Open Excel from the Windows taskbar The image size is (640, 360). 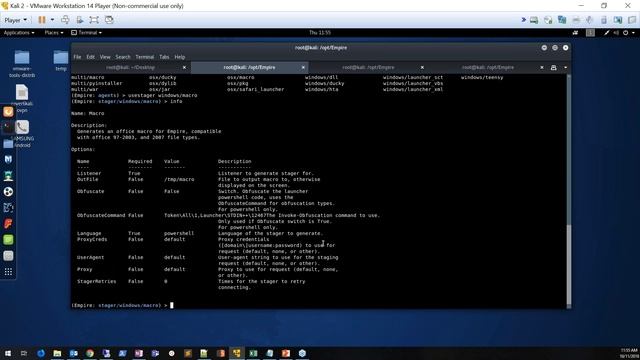pyautogui.click(x=253, y=353)
